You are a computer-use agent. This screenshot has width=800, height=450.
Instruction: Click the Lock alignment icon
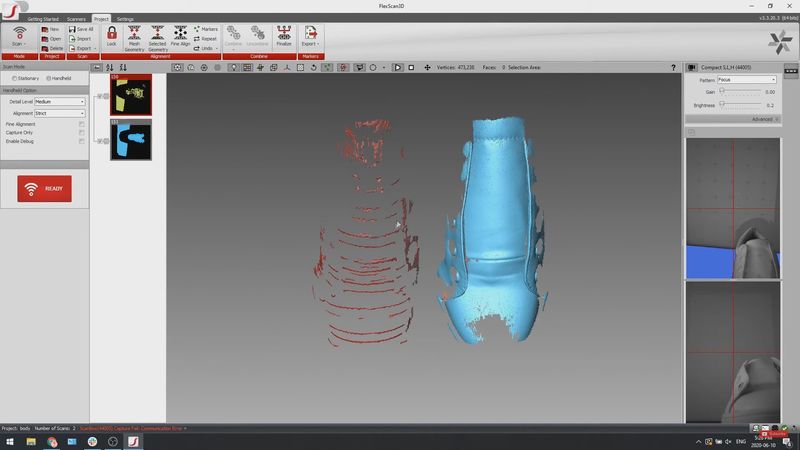[x=111, y=37]
